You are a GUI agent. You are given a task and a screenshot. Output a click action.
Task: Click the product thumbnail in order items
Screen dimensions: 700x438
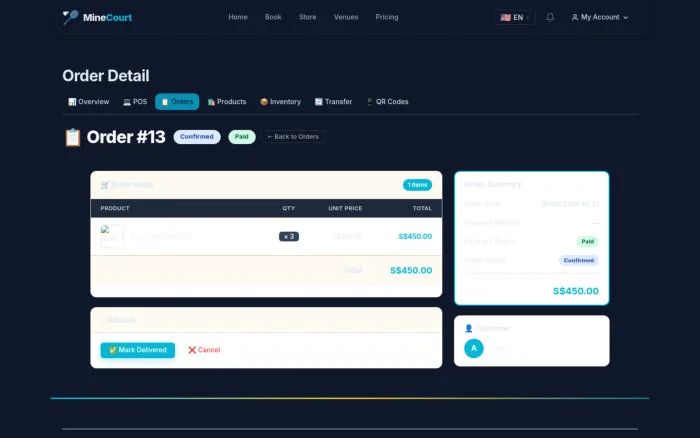112,236
